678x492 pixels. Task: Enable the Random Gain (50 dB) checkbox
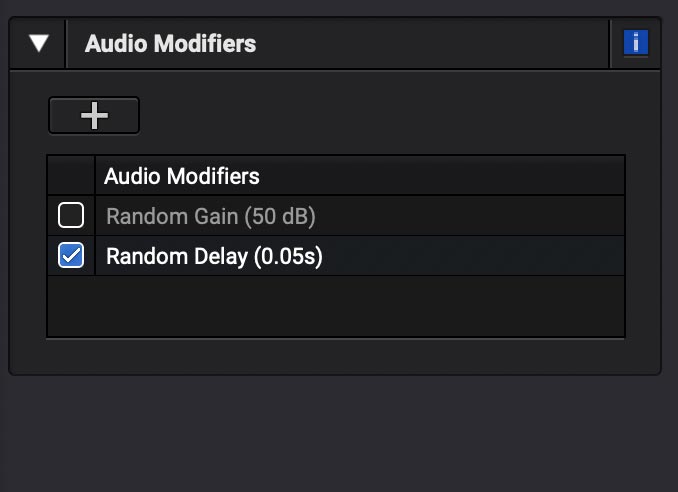[71, 215]
